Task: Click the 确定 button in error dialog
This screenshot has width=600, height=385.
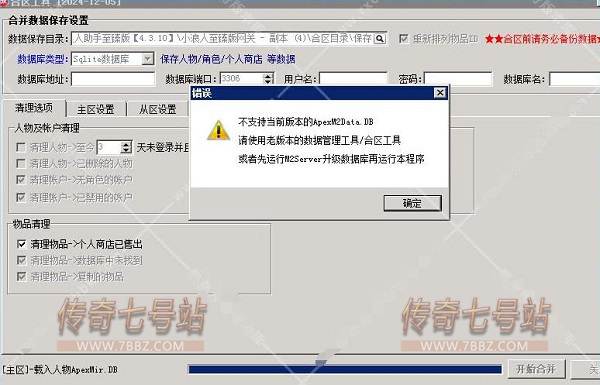Action: point(412,203)
